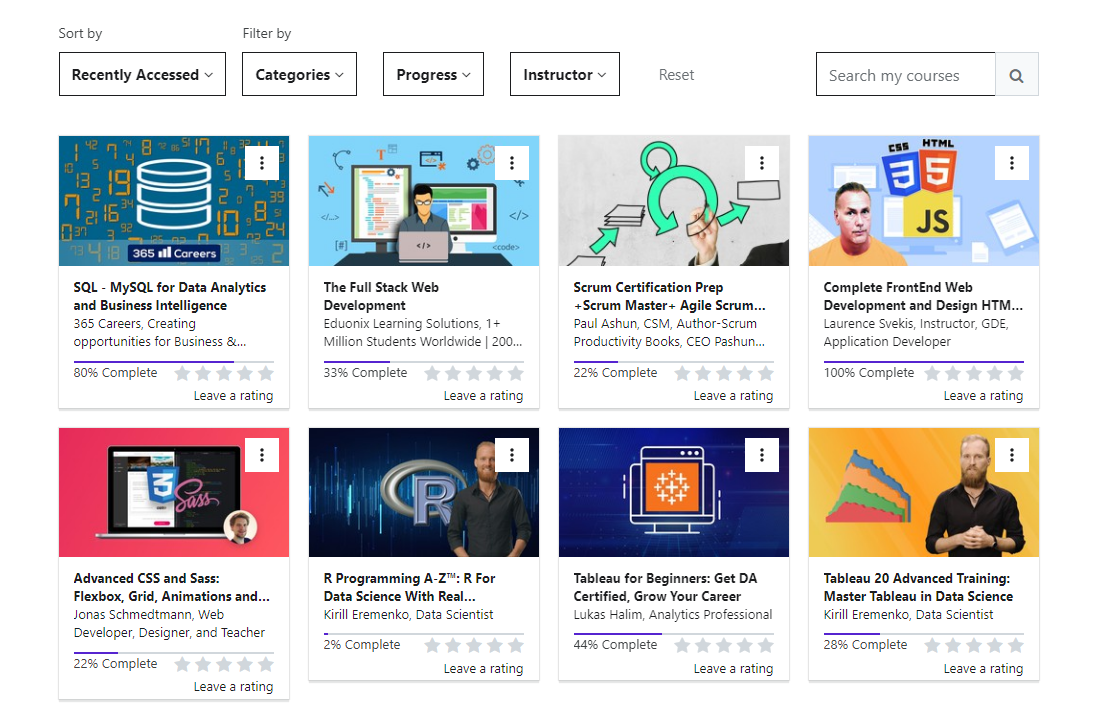This screenshot has height=709, width=1111.
Task: Open Complete FrontEnd Web Development thumbnail
Action: click(x=924, y=201)
